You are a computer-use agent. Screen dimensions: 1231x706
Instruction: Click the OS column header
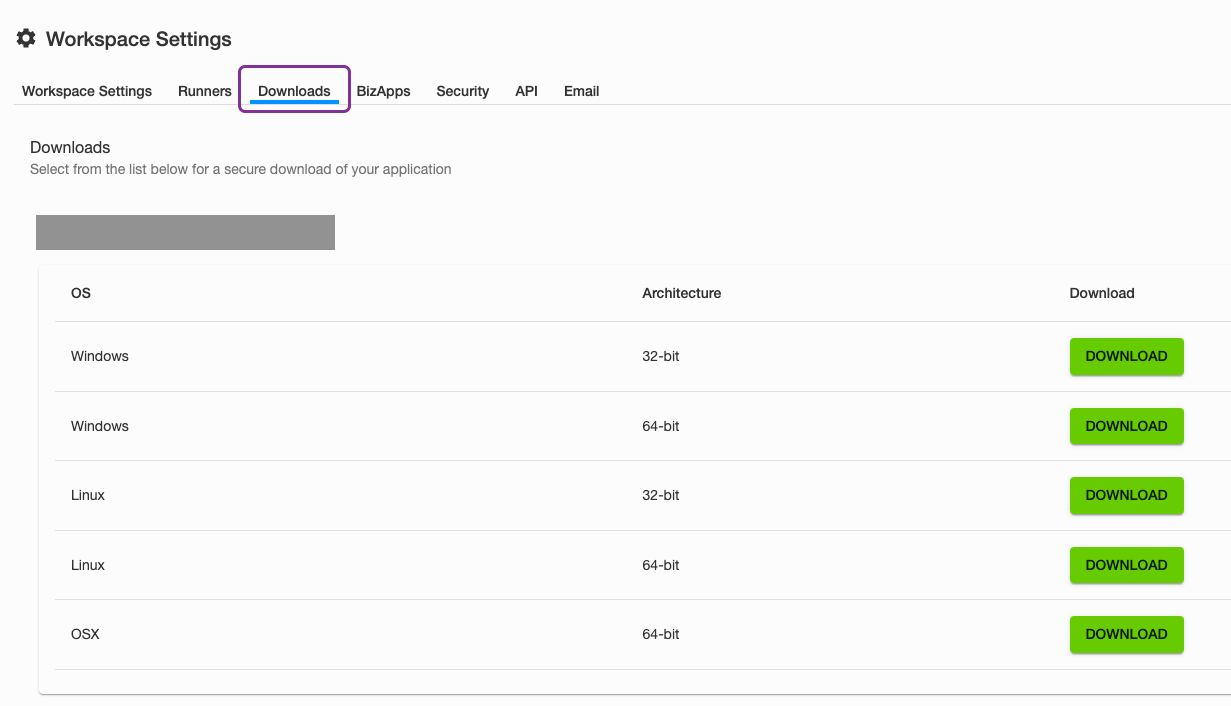pos(81,293)
